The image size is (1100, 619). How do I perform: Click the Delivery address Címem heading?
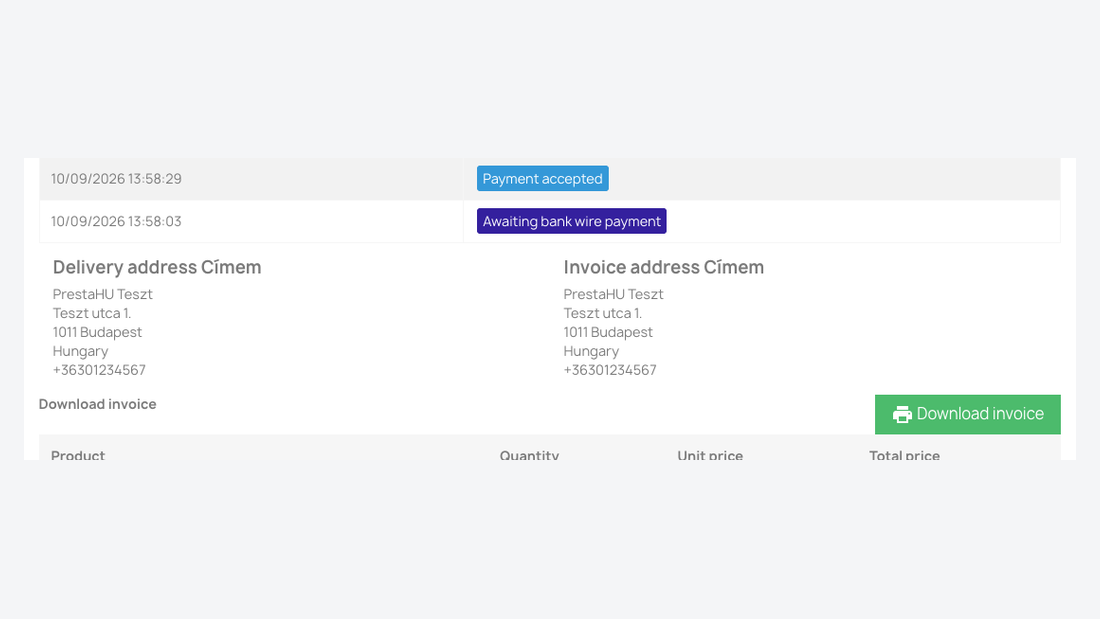157,267
